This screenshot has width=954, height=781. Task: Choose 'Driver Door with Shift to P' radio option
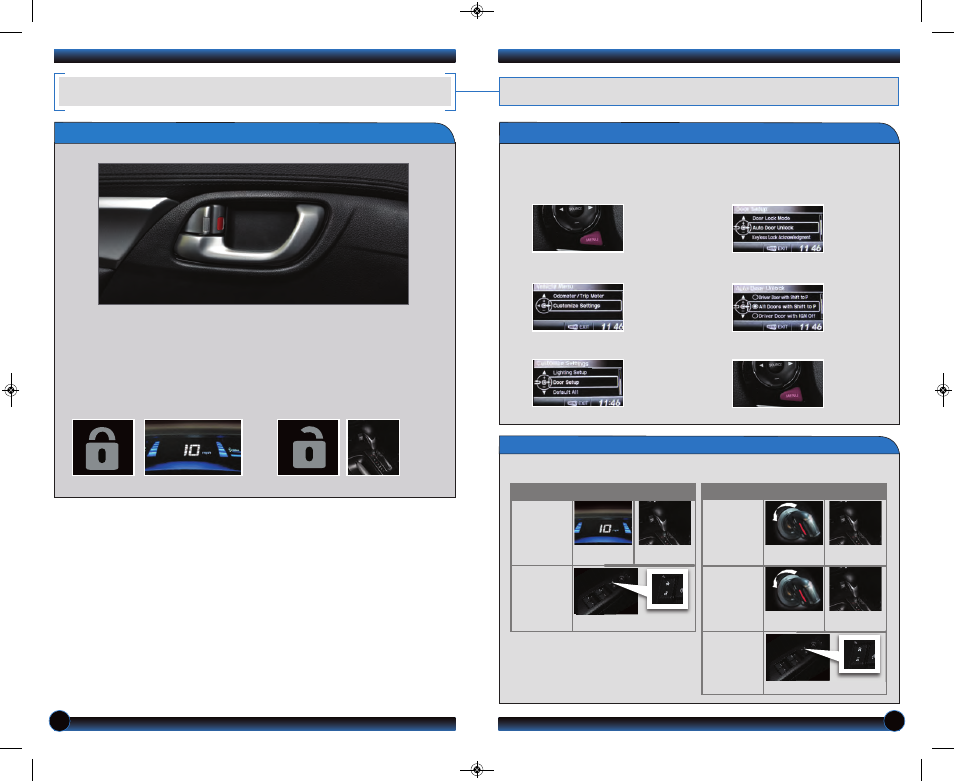[x=781, y=297]
